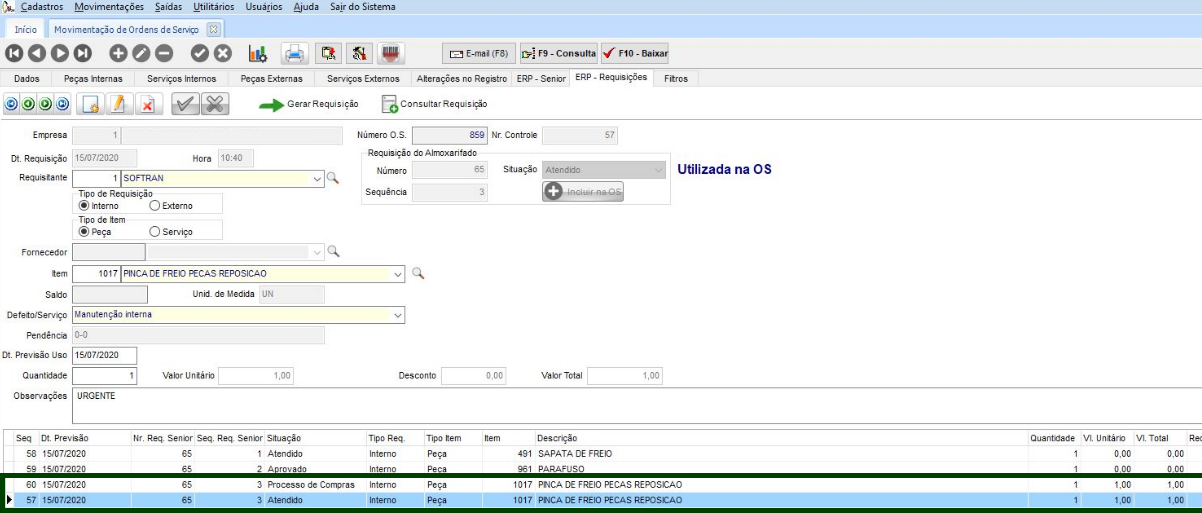This screenshot has width=1202, height=513.
Task: Click the small green next-requisition arrow
Action: pyautogui.click(x=45, y=103)
